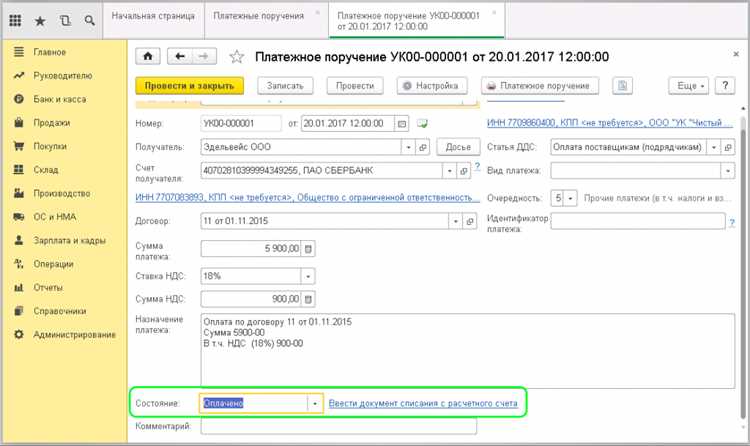Click the Назначение платежа text area
750x446 pixels.
(x=467, y=350)
